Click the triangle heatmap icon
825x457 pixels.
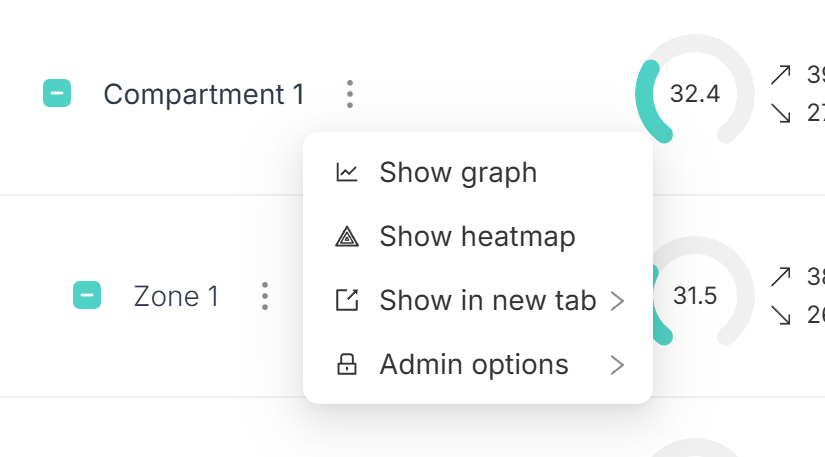(x=347, y=237)
